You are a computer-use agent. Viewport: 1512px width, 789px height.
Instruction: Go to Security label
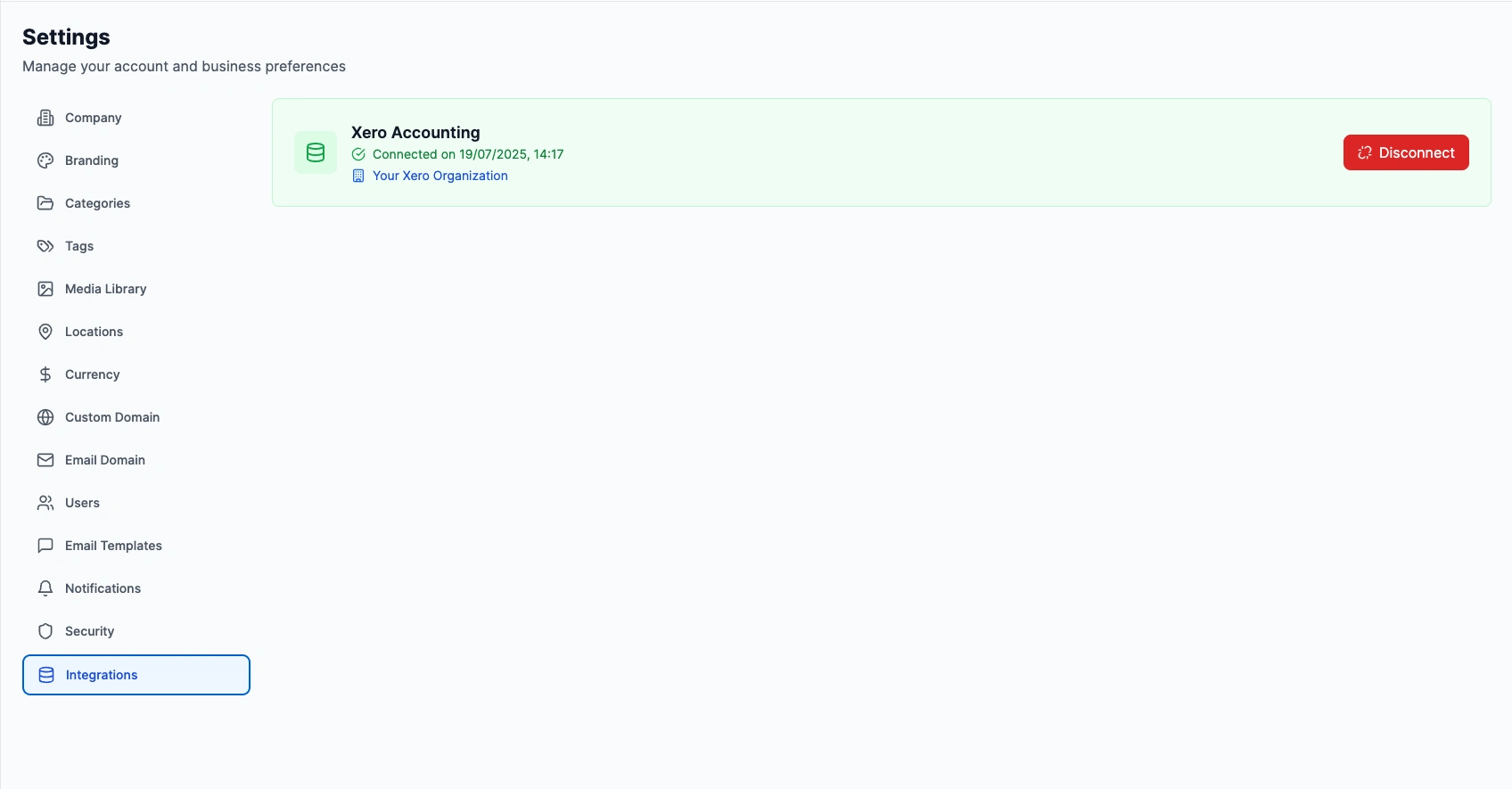coord(89,631)
